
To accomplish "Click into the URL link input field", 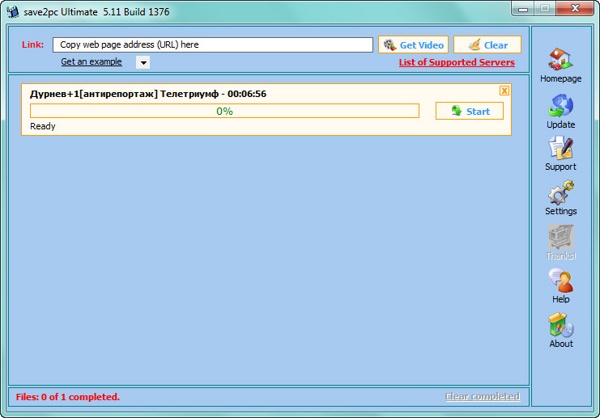I will pyautogui.click(x=212, y=45).
